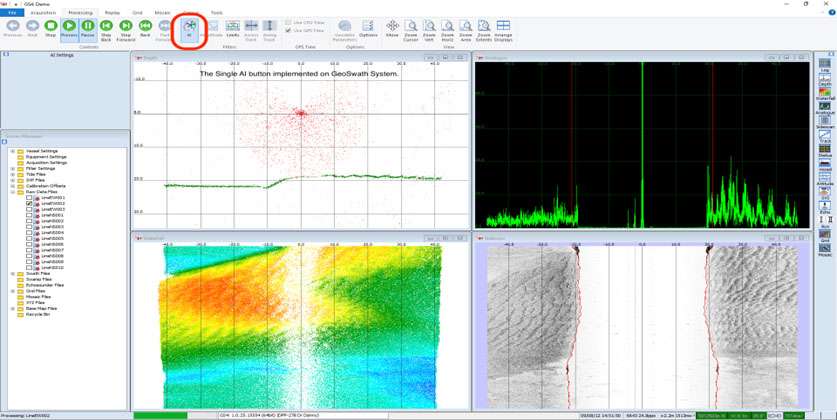Select the AI filter button
Viewport: 837px width, 420px height.
click(189, 29)
